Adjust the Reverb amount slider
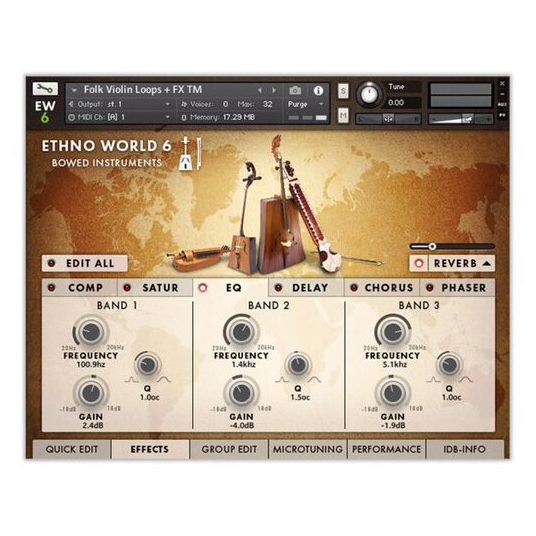This screenshot has height=536, width=536. [452, 246]
